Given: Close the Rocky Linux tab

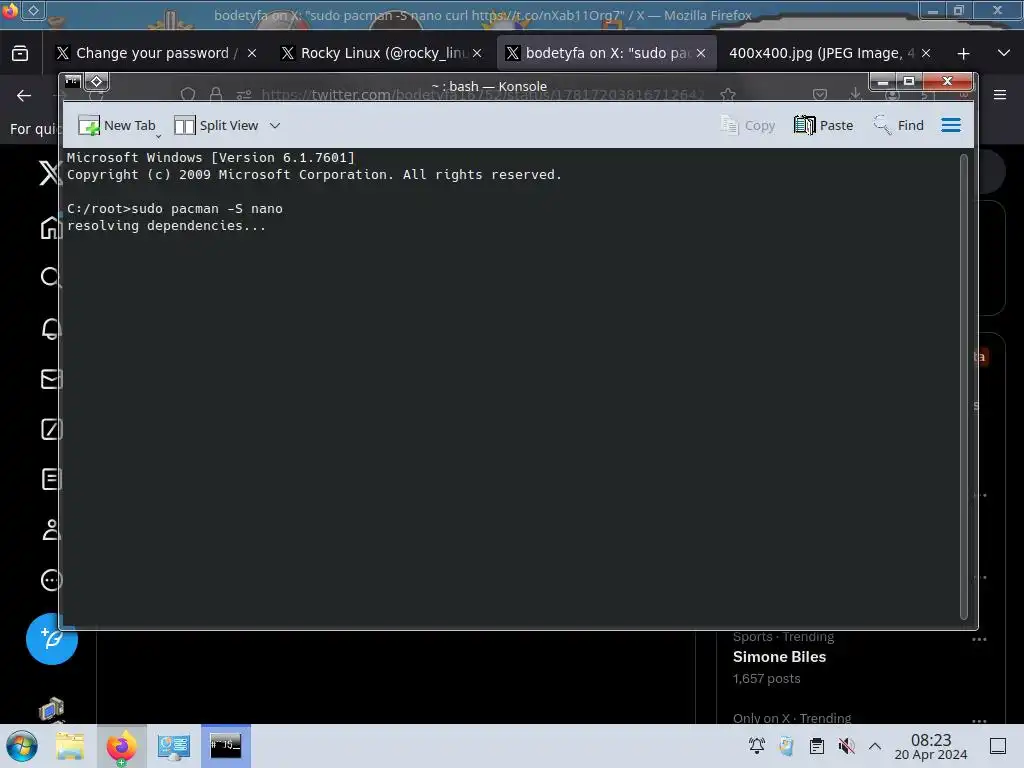Looking at the screenshot, I should pos(477,53).
